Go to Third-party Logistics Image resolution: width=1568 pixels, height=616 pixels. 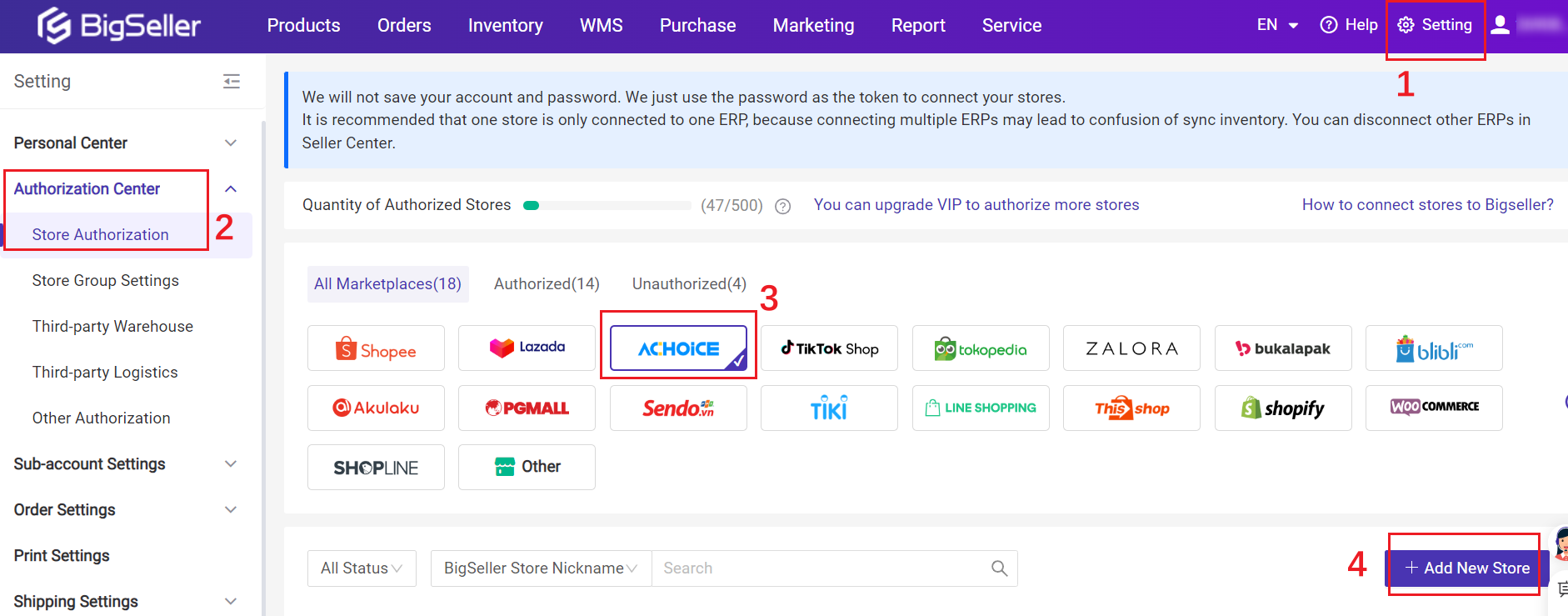[105, 373]
